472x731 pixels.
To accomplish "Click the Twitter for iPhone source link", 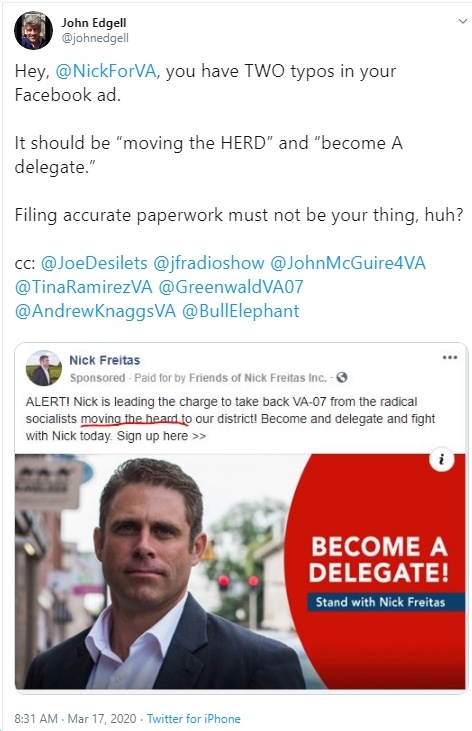I will 194,718.
